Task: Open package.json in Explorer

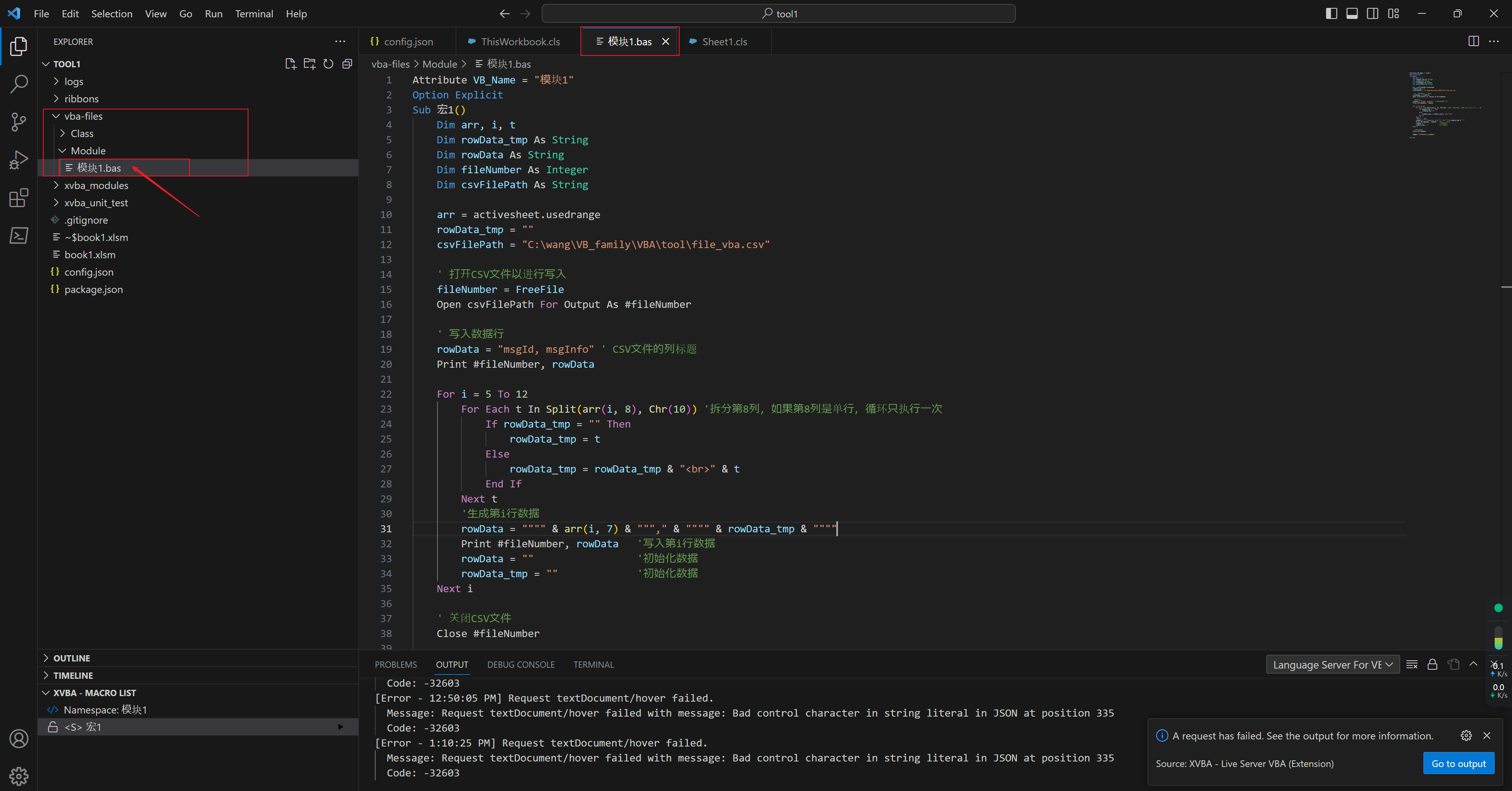Action: 93,289
